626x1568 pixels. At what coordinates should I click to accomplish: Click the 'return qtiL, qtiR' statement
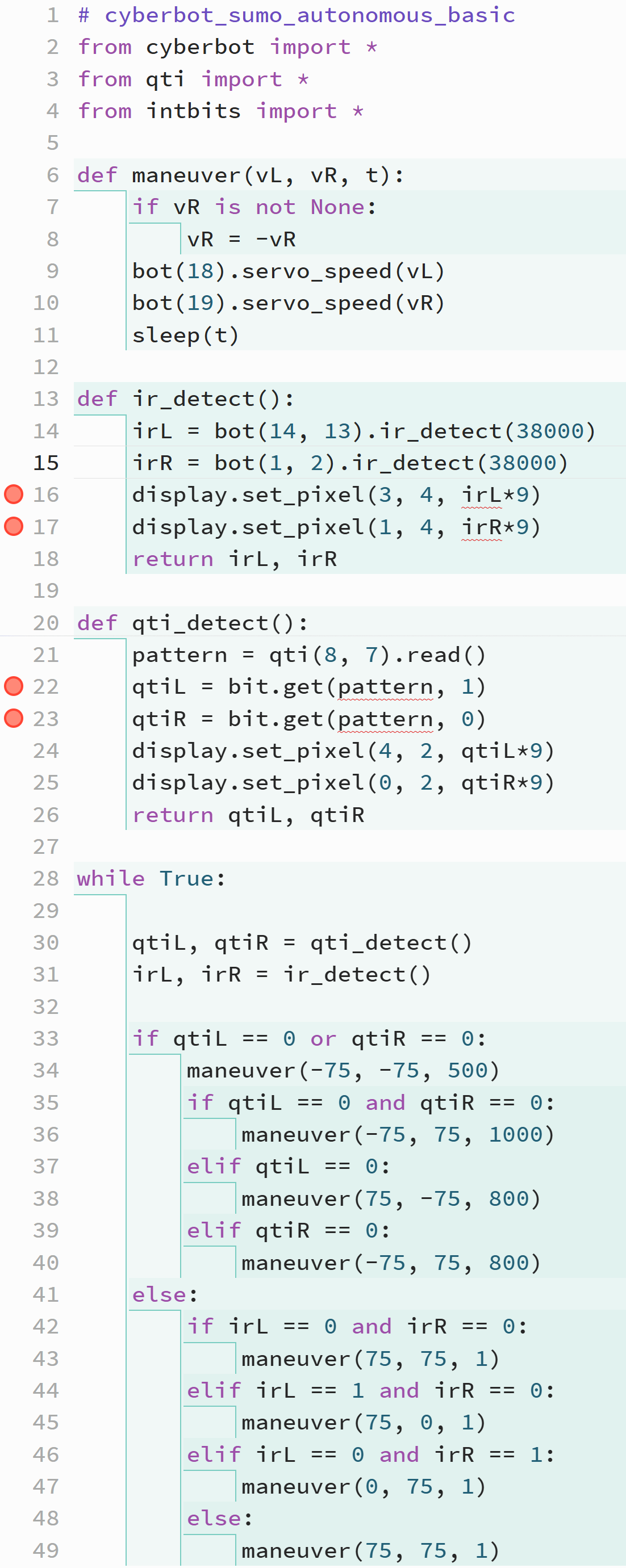248,815
